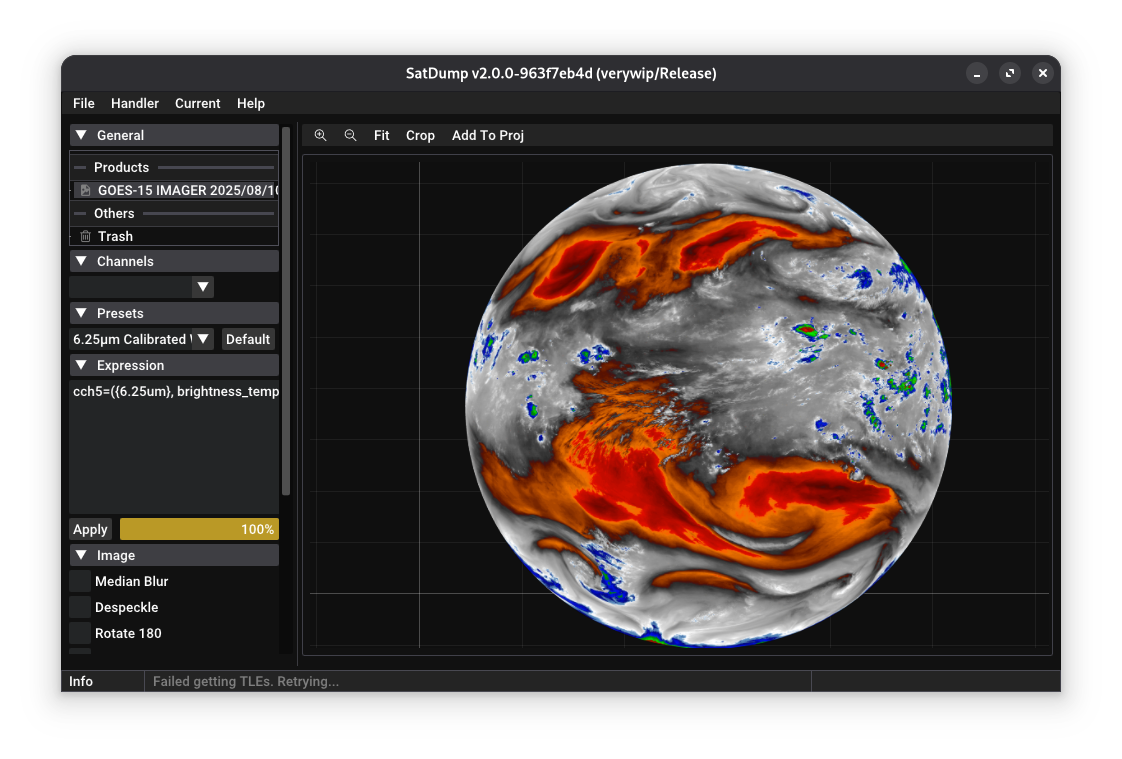Click the yellow 100% progress bar
The image size is (1122, 759).
click(x=199, y=529)
